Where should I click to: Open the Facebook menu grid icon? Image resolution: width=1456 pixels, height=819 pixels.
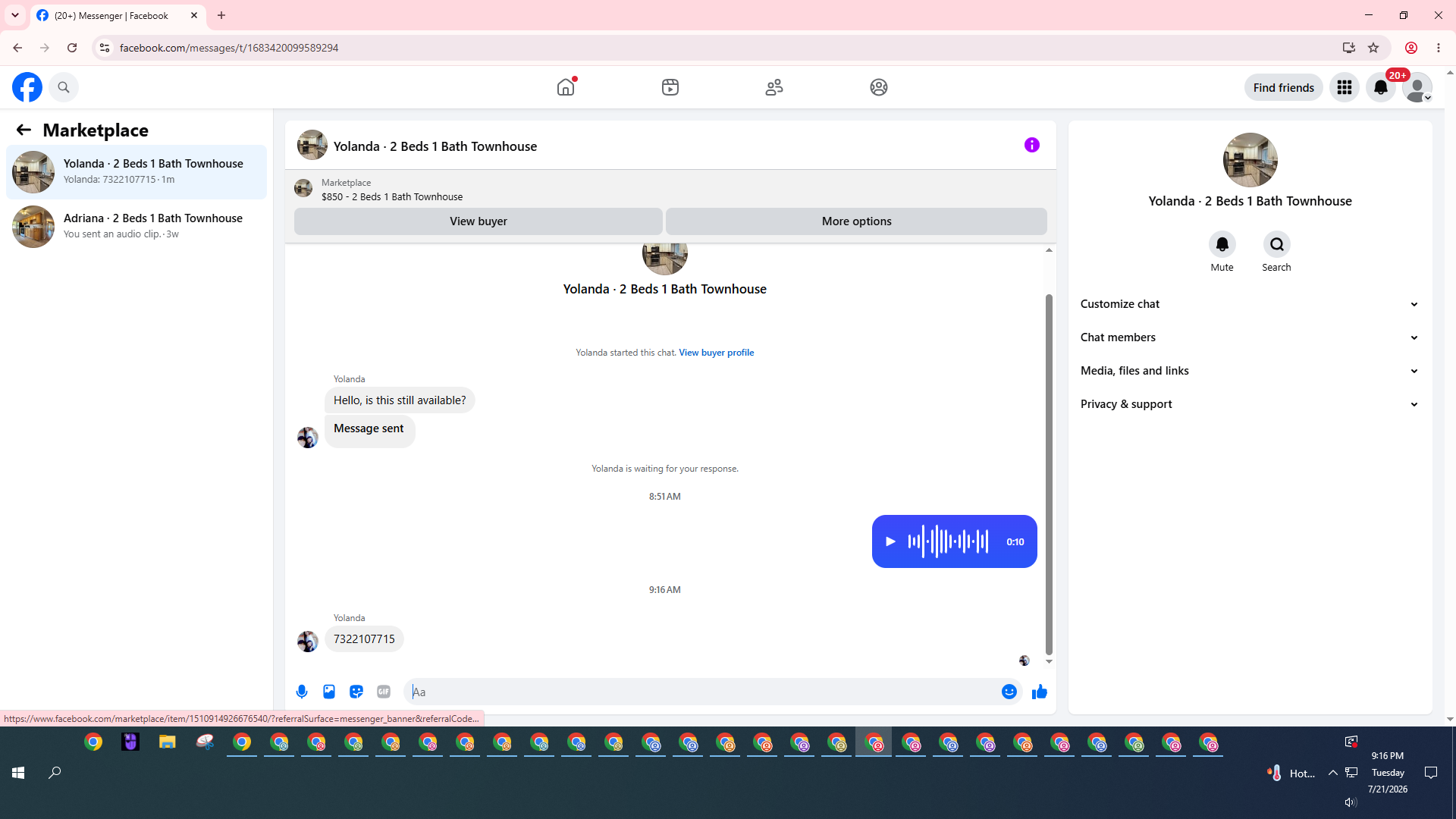1345,87
